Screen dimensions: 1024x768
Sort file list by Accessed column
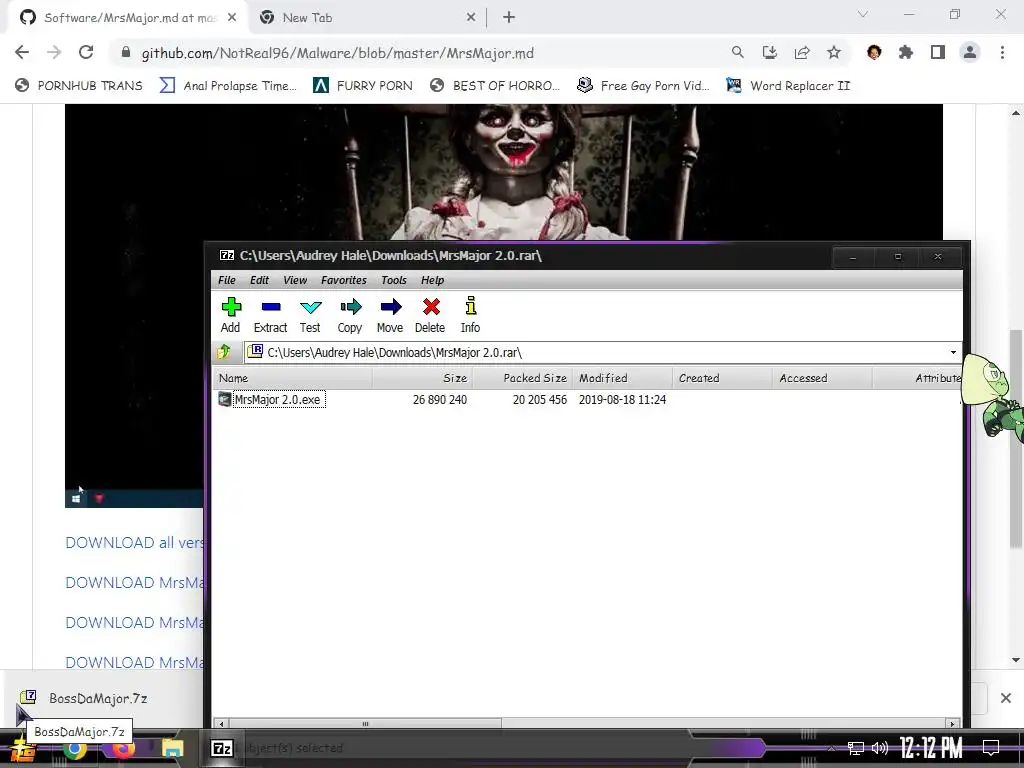822,378
